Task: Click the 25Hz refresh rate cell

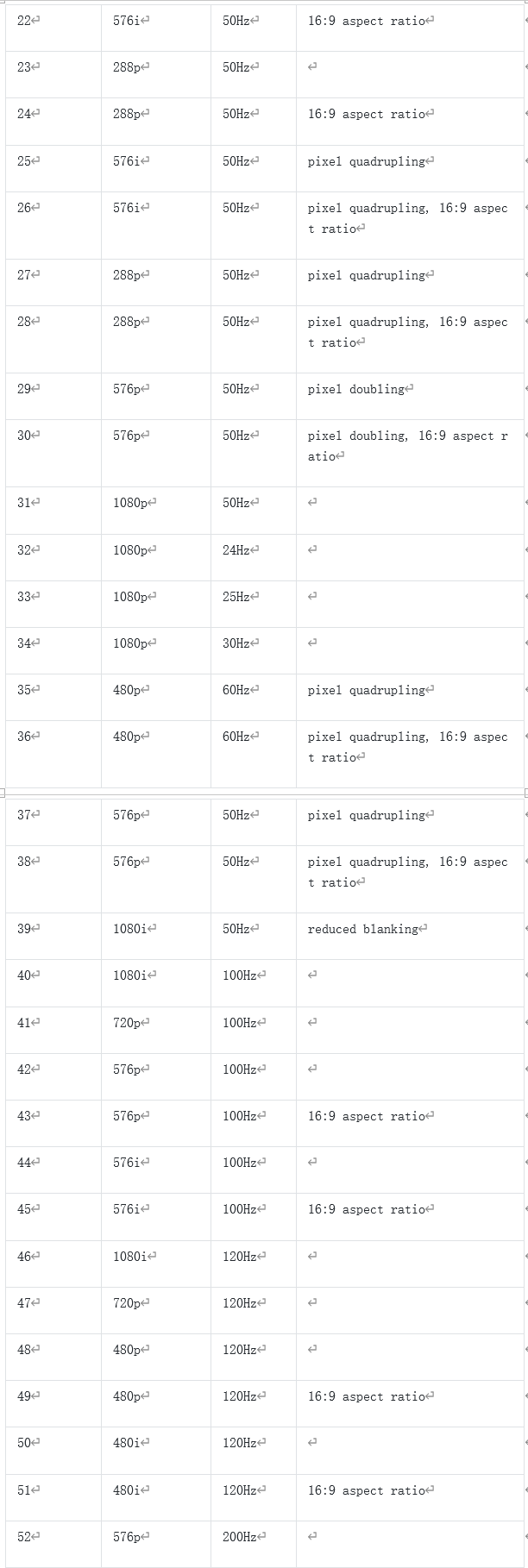Action: 254,604
